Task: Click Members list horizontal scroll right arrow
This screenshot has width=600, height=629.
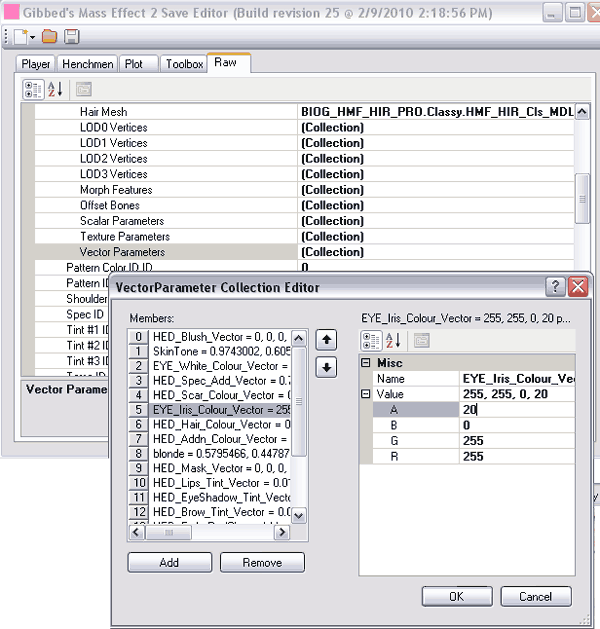Action: (x=282, y=532)
